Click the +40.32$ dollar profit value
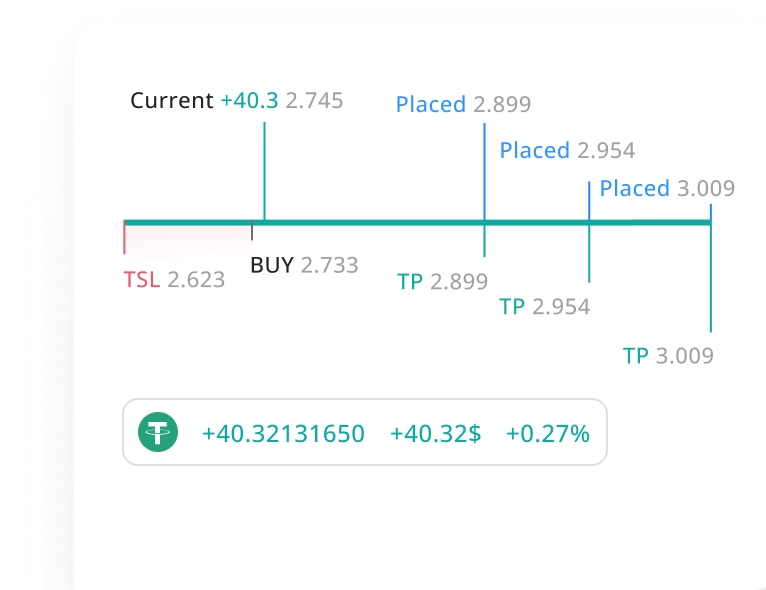 (x=435, y=433)
